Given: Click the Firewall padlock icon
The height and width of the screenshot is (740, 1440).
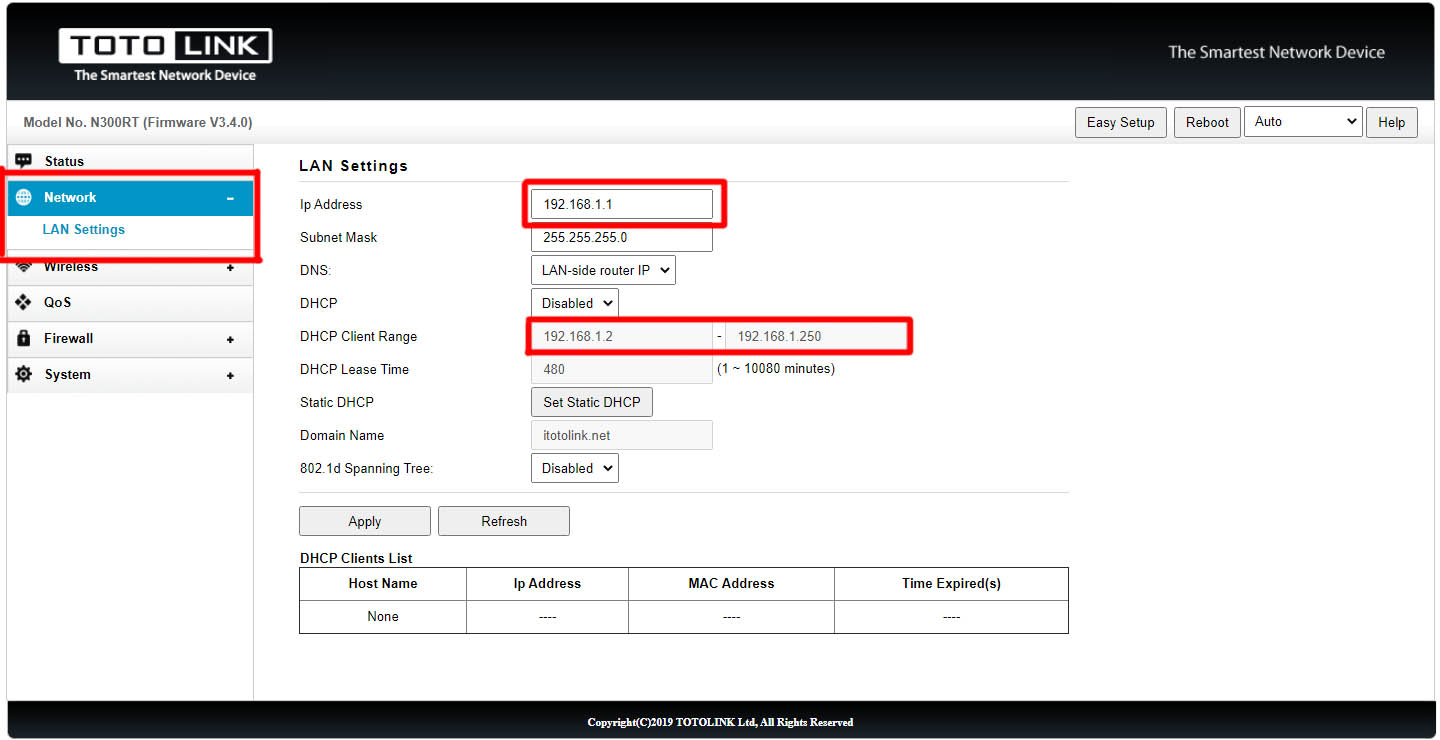Looking at the screenshot, I should coord(24,338).
